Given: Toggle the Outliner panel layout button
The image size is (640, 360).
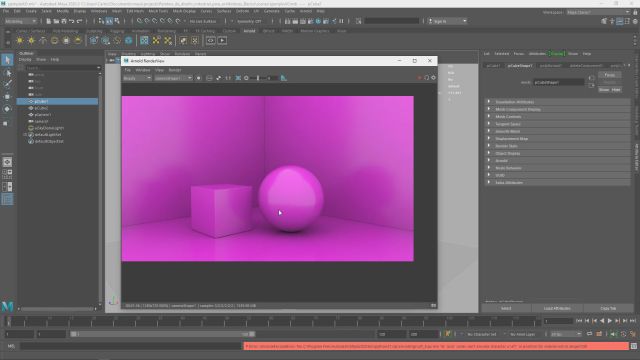Looking at the screenshot, I should (x=7, y=200).
